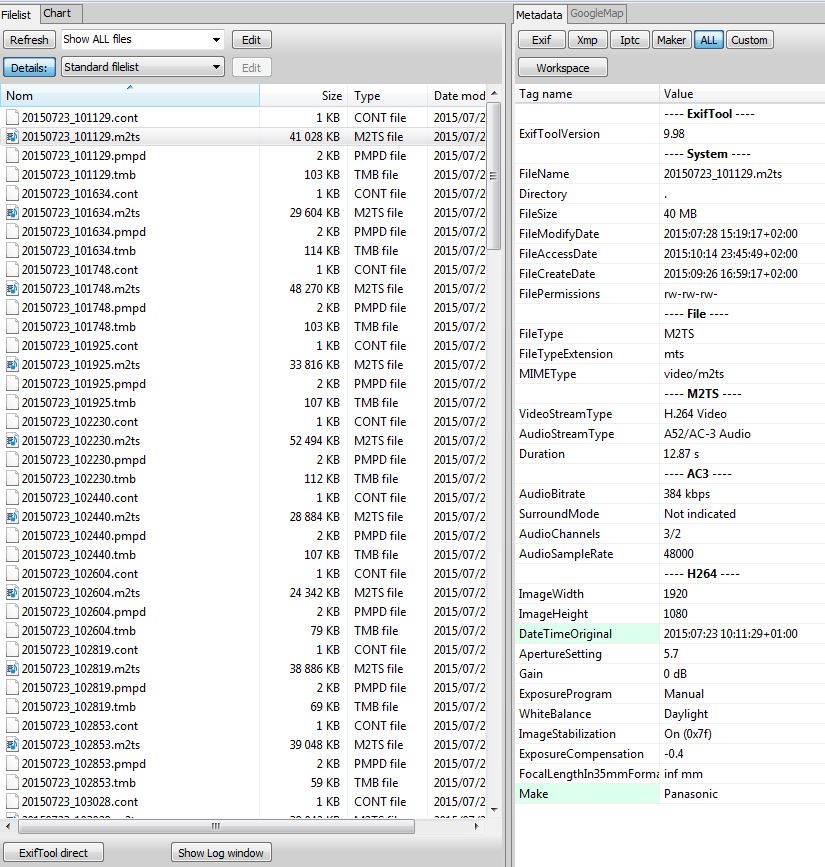Toggle the Exif metadata filter
The width and height of the screenshot is (825, 867).
(541, 40)
